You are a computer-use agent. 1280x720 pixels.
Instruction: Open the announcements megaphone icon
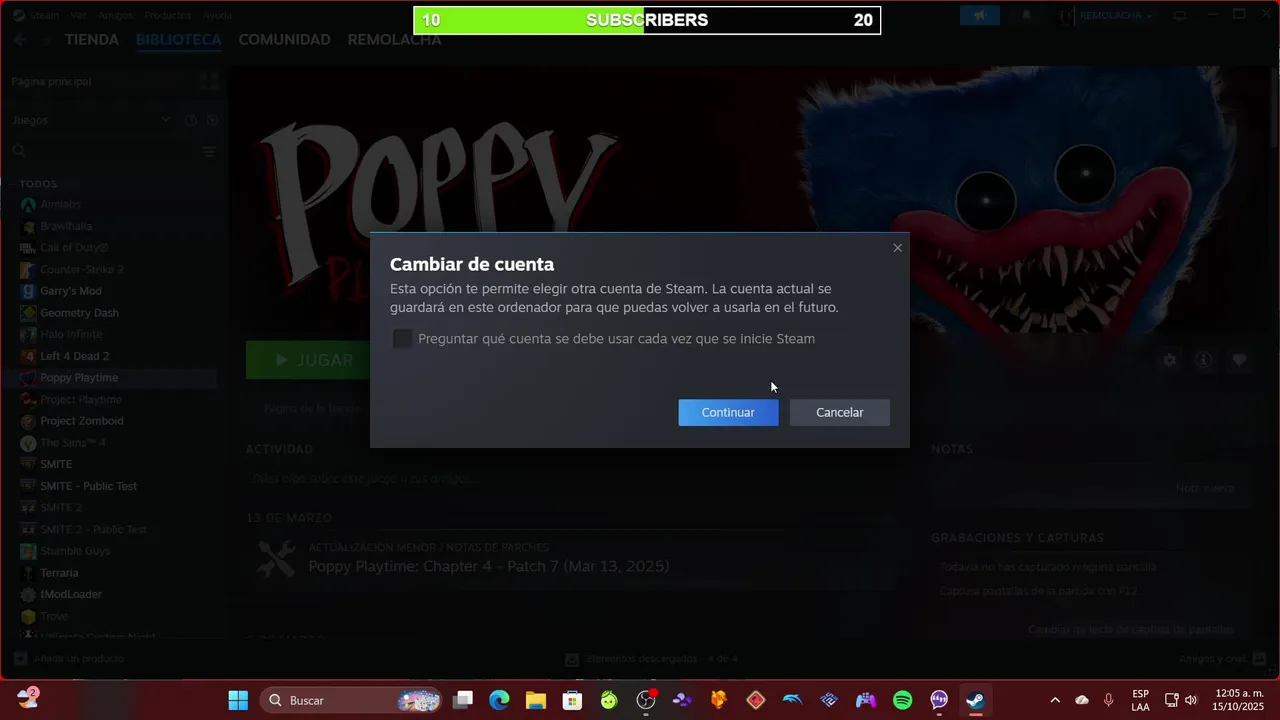(x=980, y=16)
